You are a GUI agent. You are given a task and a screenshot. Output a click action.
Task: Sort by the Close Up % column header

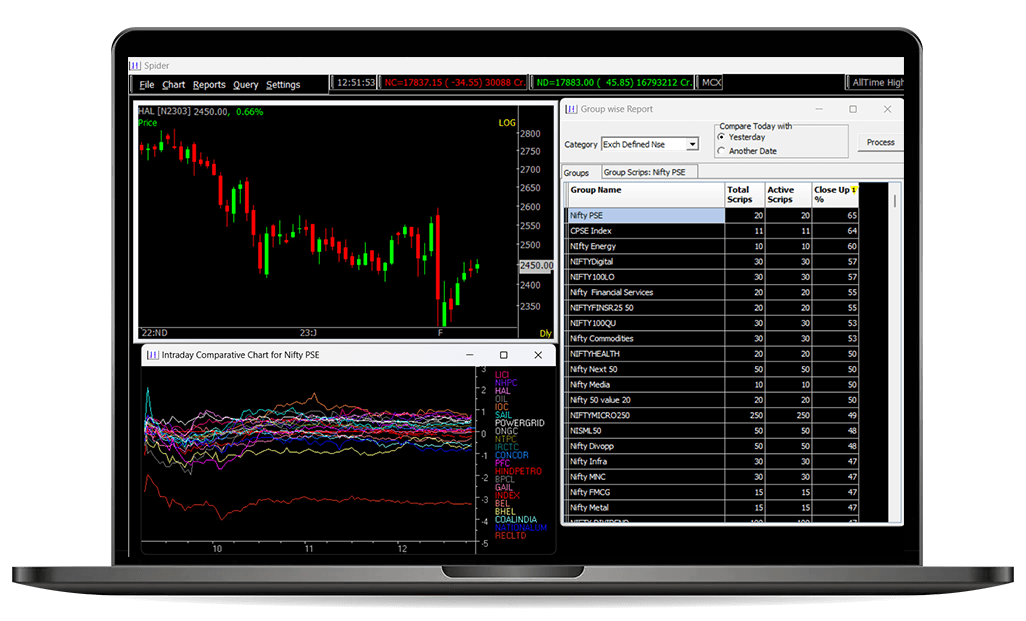point(834,195)
